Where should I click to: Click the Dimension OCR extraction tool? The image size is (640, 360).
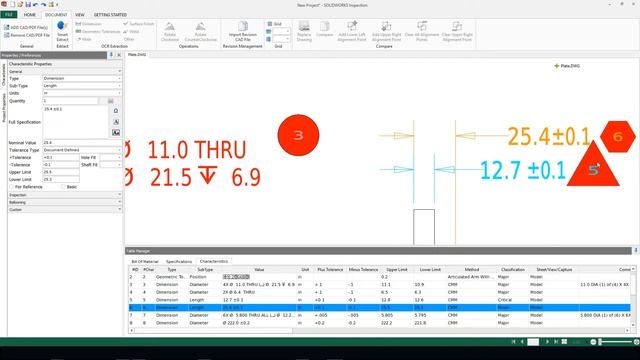coord(89,24)
